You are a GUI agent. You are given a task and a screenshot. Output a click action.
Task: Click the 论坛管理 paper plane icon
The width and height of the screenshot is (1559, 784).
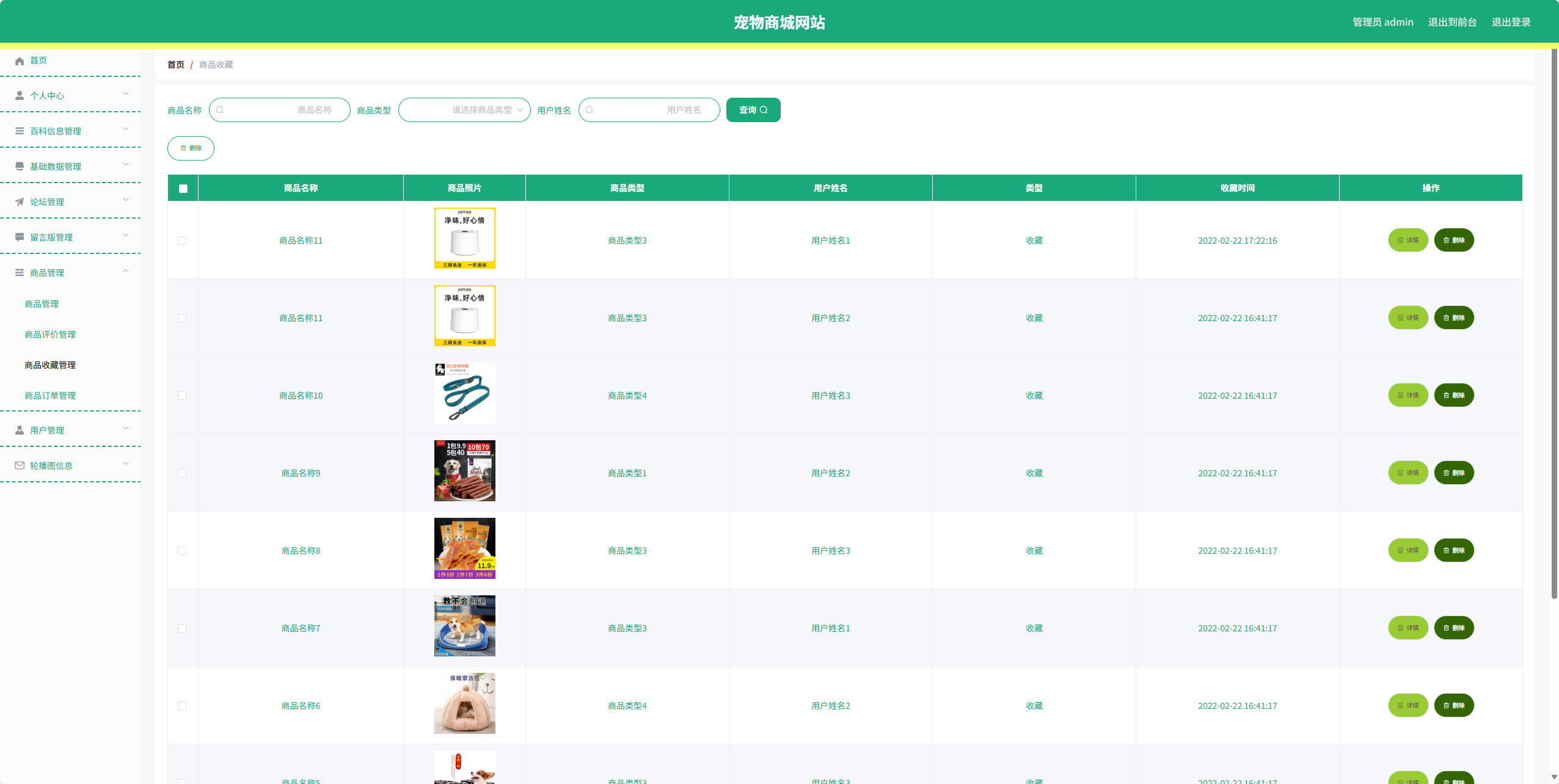coord(20,202)
